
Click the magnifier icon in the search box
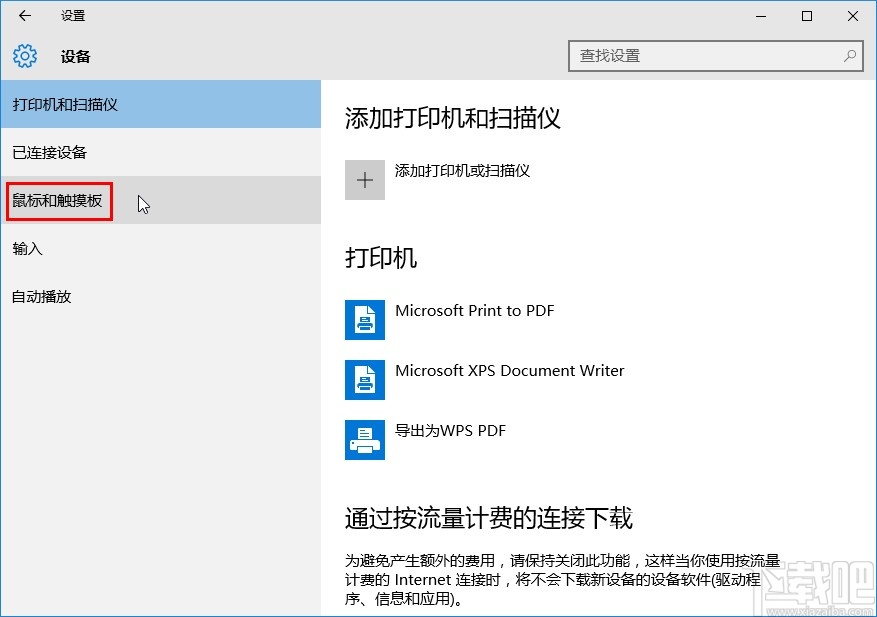tap(848, 56)
